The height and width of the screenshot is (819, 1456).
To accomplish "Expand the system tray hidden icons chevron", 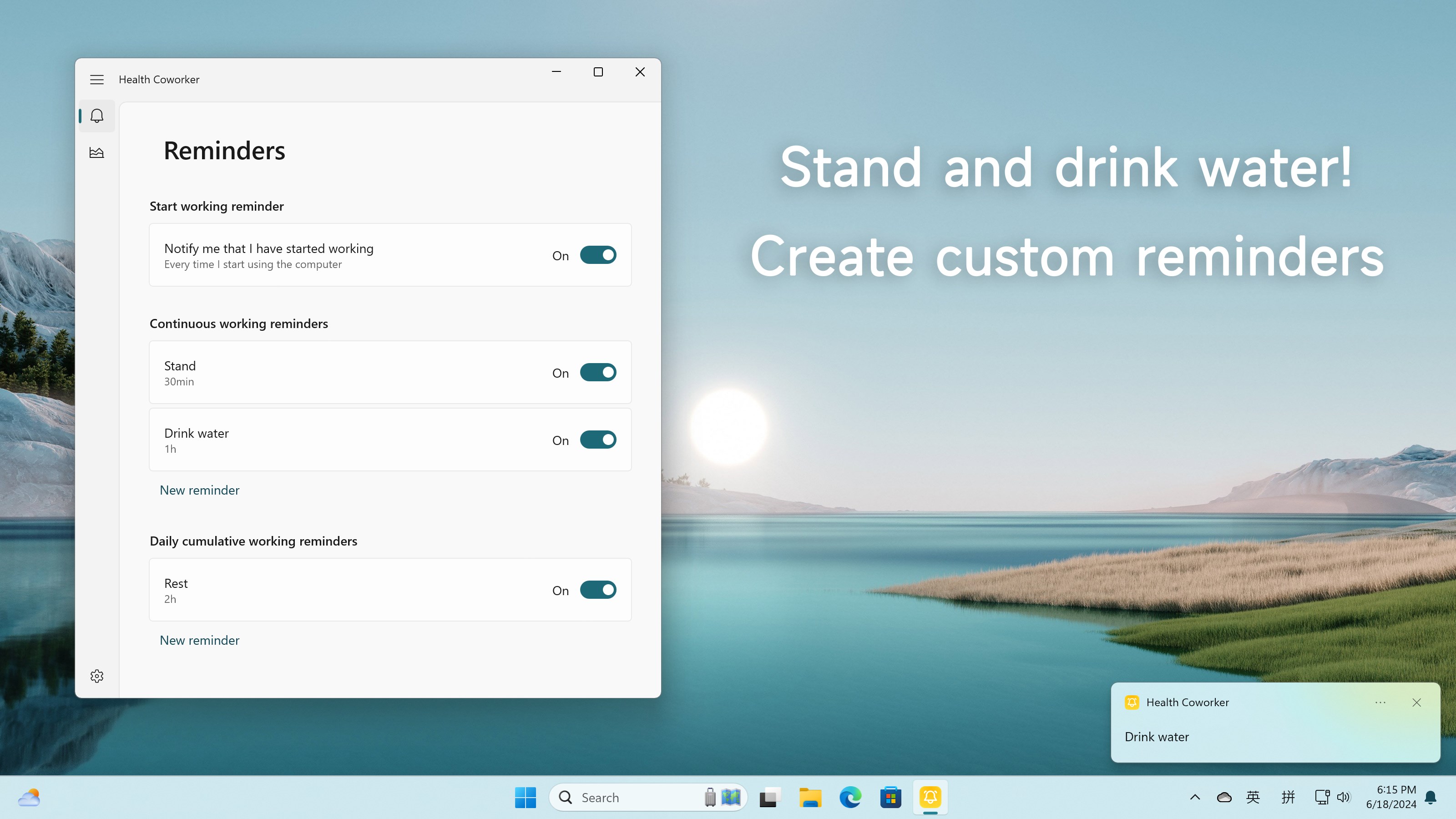I will (x=1195, y=798).
